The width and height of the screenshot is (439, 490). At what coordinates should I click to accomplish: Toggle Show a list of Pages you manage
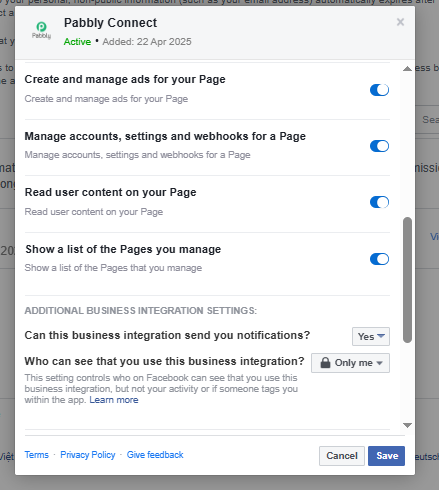379,259
